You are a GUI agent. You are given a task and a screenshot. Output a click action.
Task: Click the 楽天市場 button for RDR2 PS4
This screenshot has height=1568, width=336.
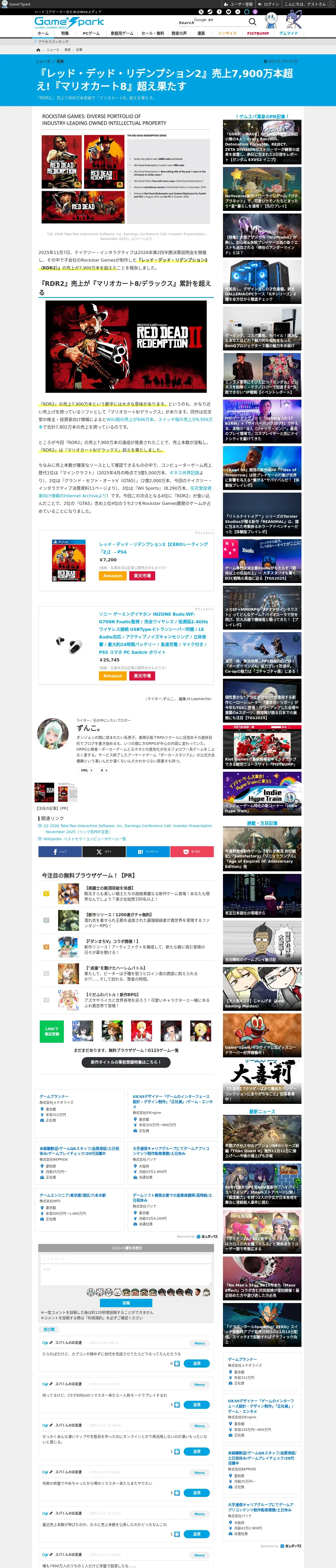point(142,575)
